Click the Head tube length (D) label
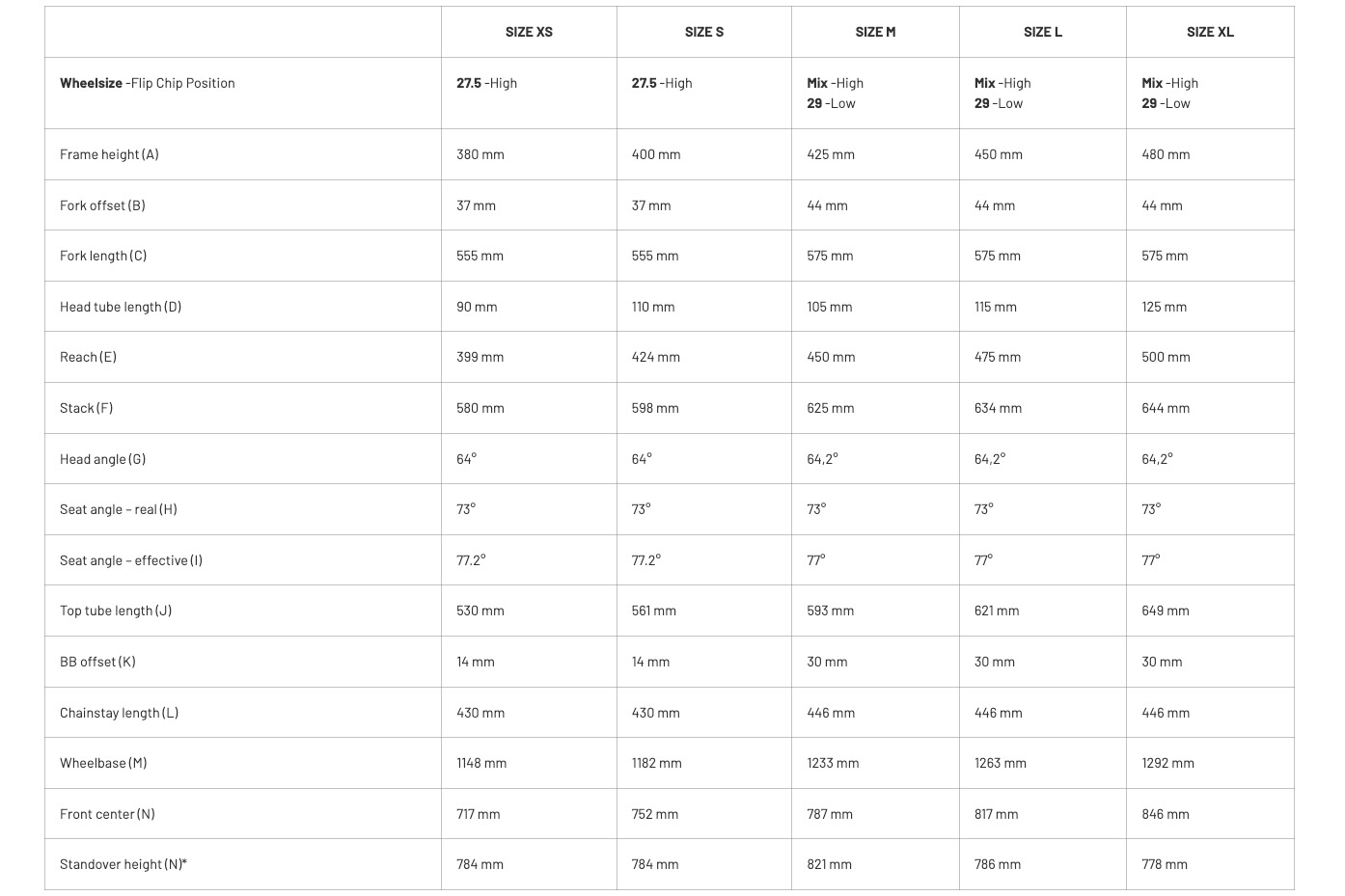 121,307
